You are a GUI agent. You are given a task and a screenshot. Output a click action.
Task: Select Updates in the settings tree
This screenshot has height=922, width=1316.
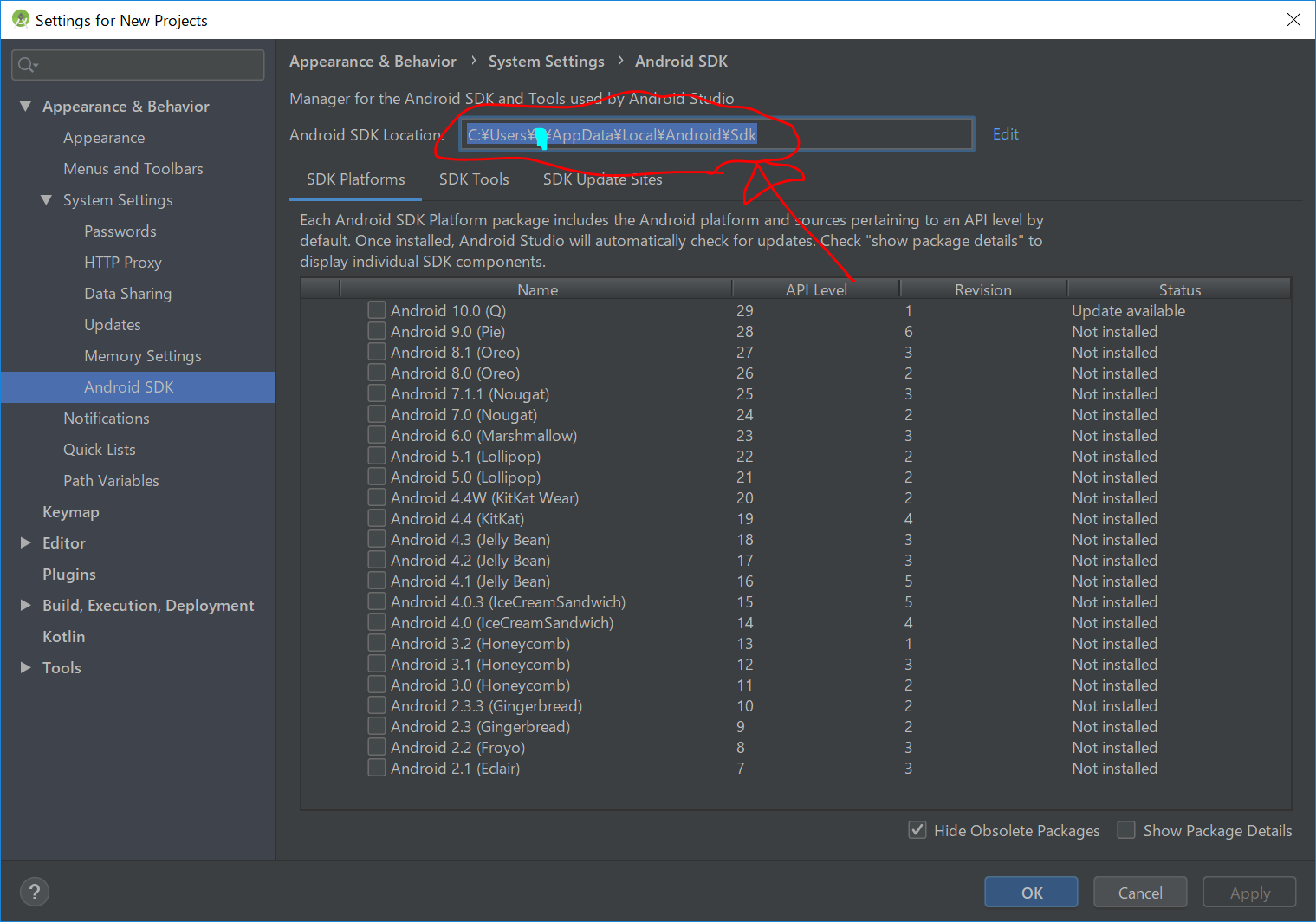click(112, 325)
